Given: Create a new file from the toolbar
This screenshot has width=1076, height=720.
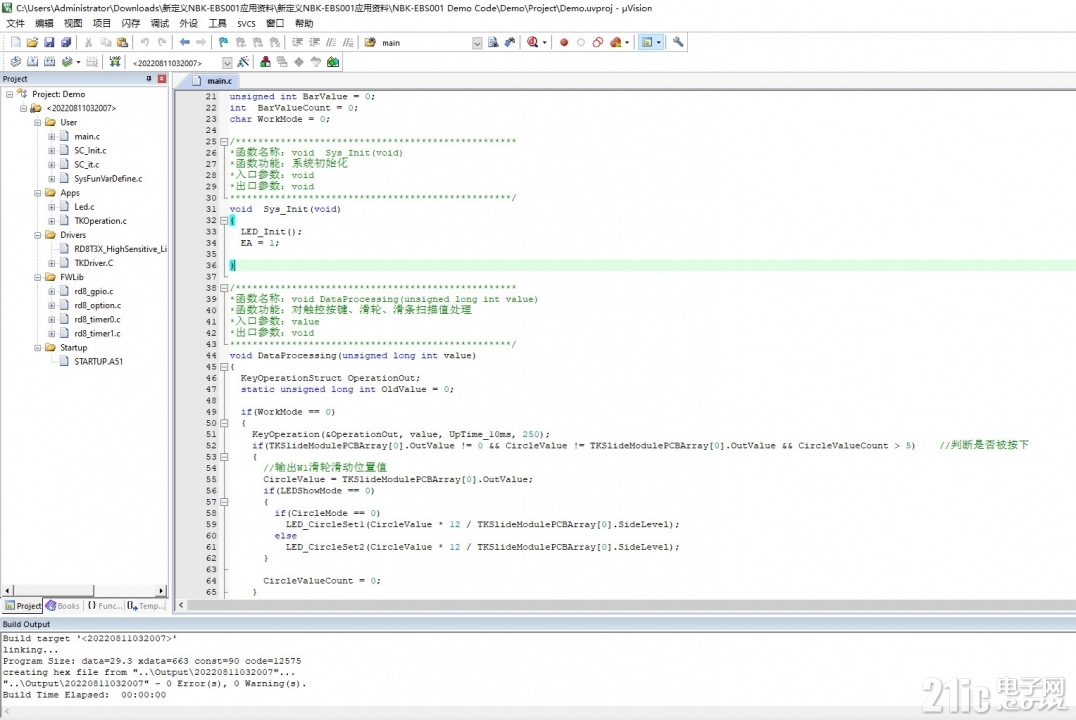Looking at the screenshot, I should click(15, 43).
